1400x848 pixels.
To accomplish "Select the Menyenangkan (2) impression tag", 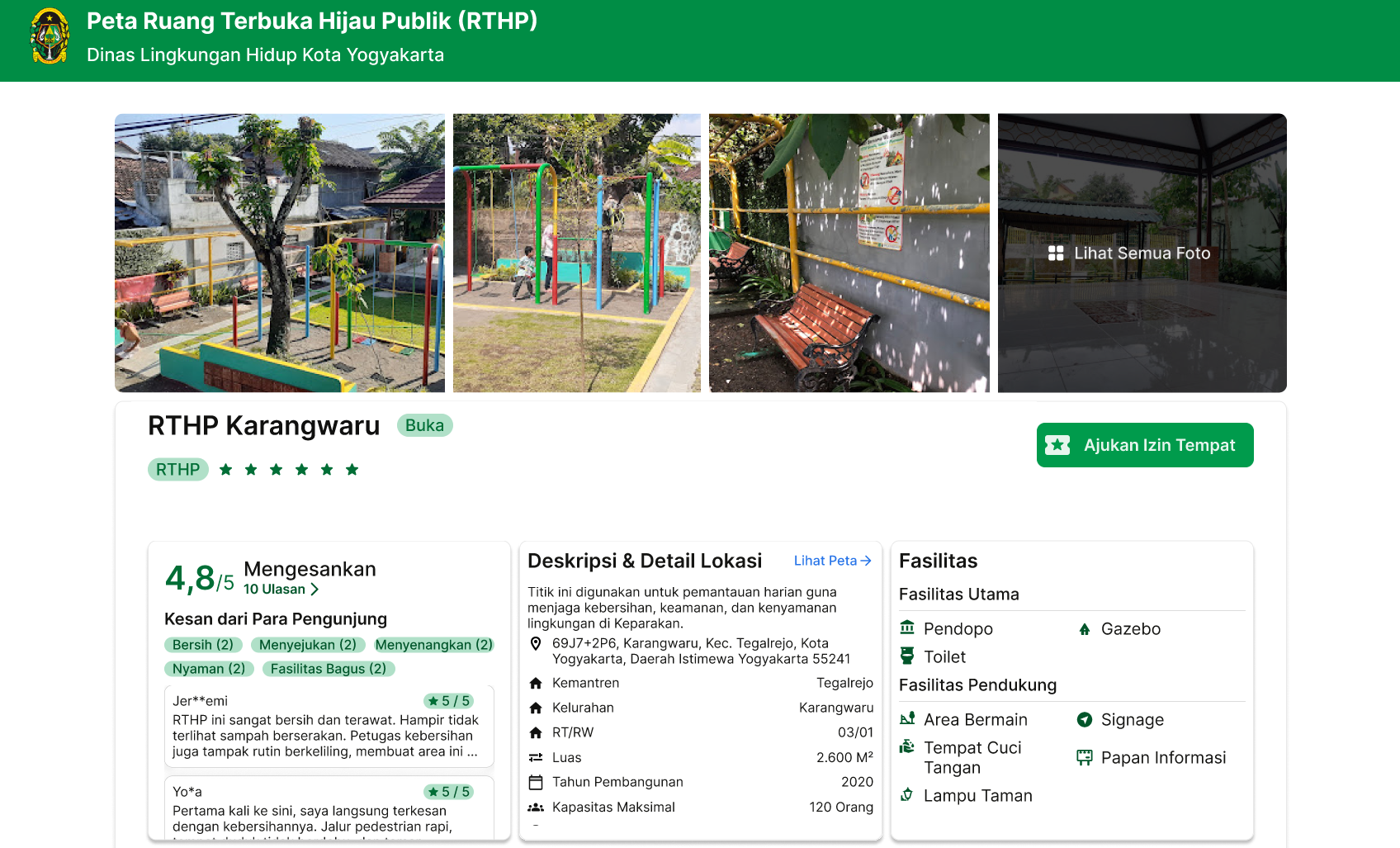I will pos(434,645).
